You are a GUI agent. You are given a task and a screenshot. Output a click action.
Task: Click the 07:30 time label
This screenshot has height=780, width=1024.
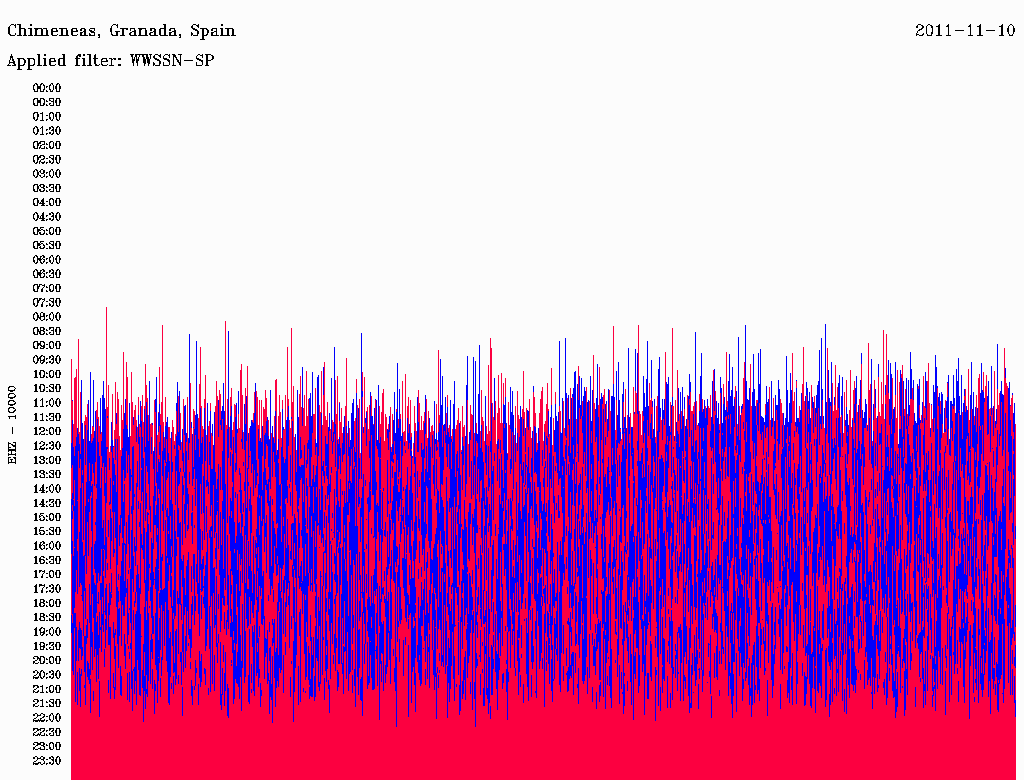pyautogui.click(x=47, y=302)
